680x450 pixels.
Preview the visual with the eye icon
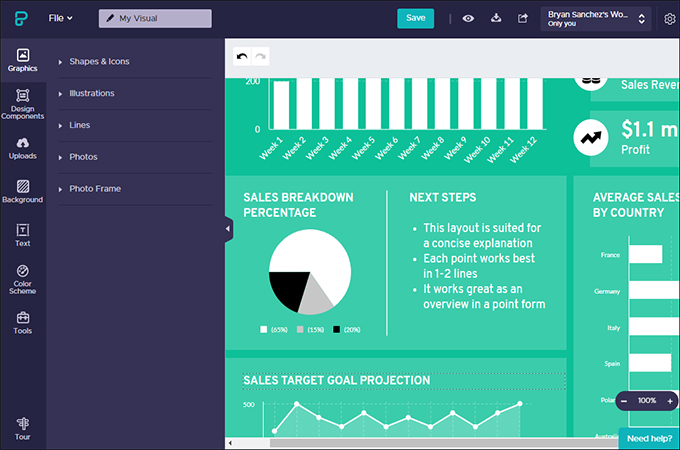pyautogui.click(x=468, y=18)
